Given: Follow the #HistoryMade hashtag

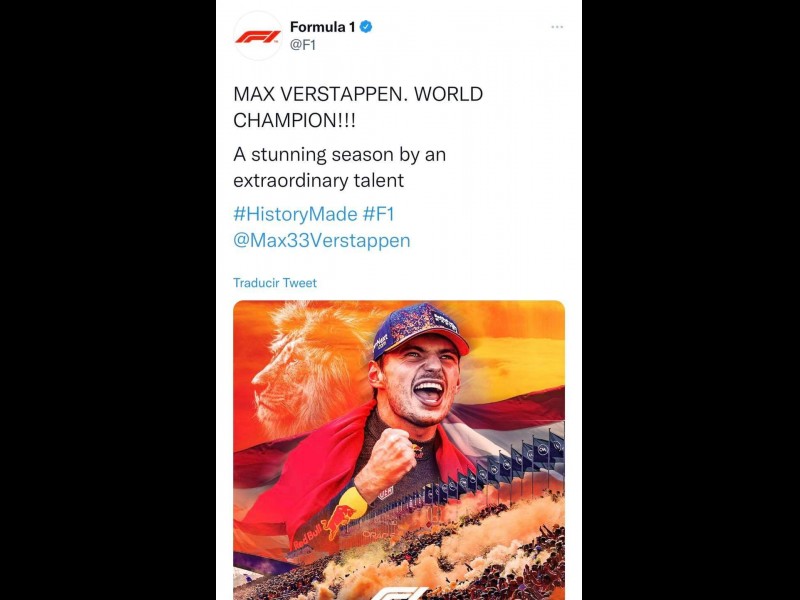Looking at the screenshot, I should pos(295,214).
